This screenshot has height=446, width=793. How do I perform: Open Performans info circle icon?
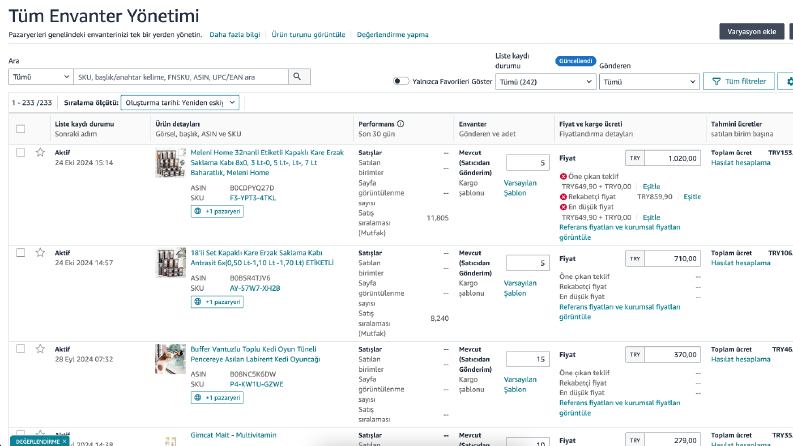coord(401,123)
